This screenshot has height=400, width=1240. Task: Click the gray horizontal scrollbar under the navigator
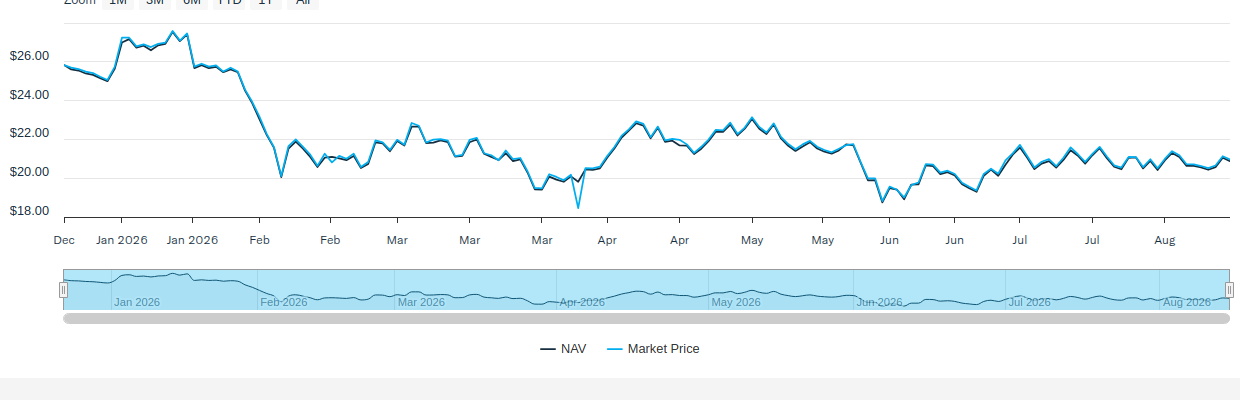[646, 318]
